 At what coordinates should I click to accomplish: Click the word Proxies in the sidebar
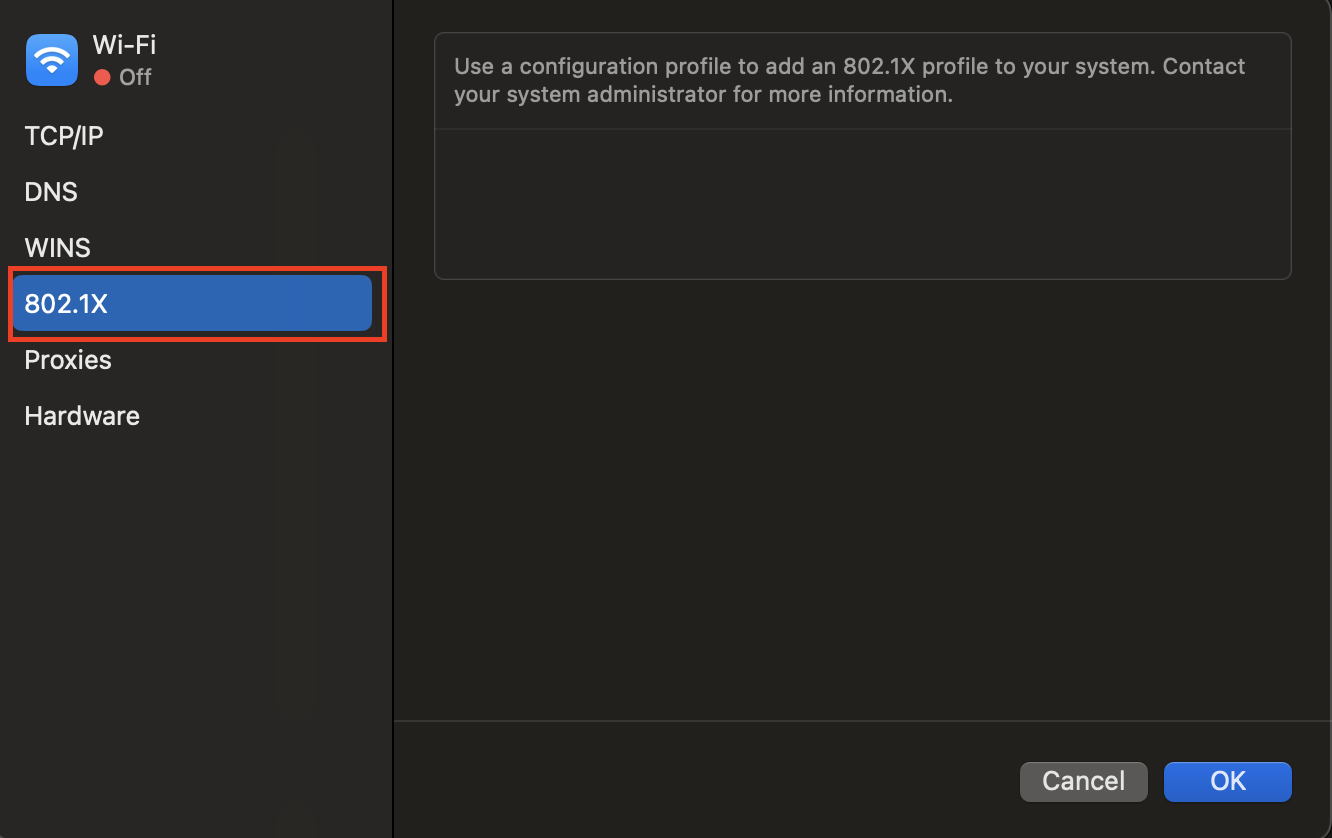tap(67, 359)
